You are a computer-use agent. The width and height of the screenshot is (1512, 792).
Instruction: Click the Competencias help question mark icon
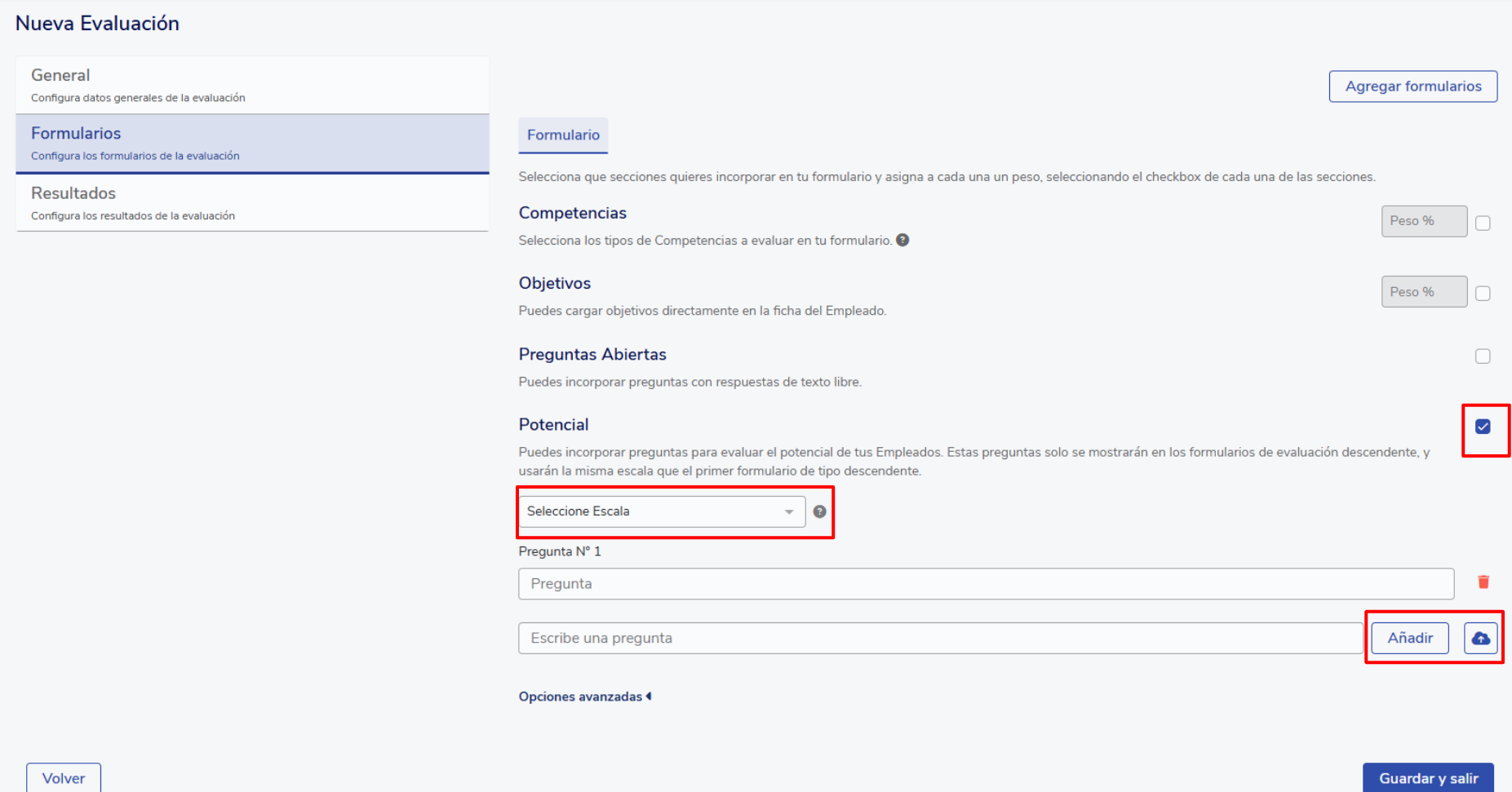(x=902, y=240)
